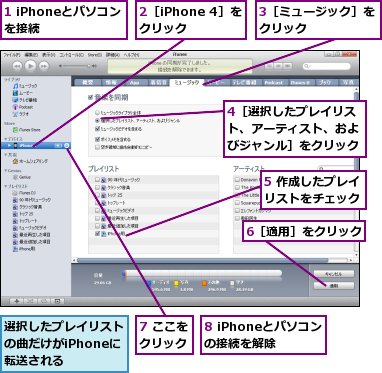Open iTunes DJ playlist in sidebar
382x373 pixels.
click(24, 193)
